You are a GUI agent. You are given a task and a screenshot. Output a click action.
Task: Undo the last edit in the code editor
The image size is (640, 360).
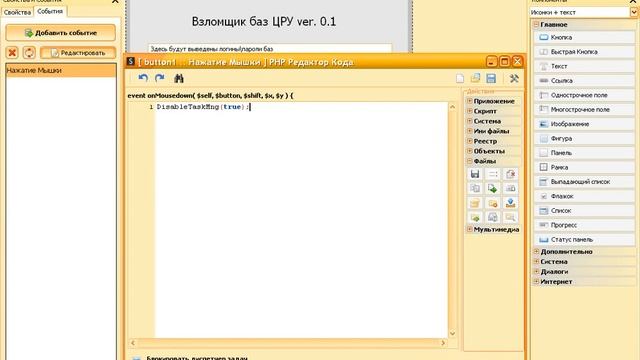(143, 78)
